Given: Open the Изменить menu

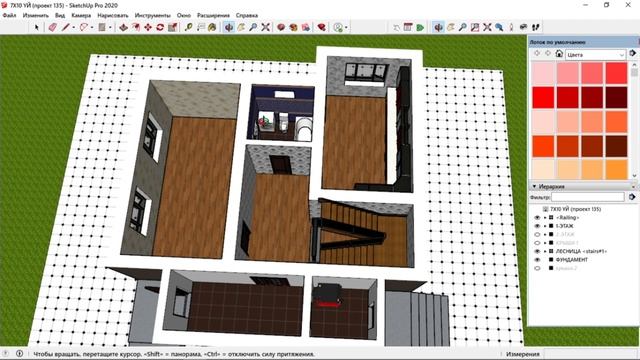Looking at the screenshot, I should [x=36, y=16].
